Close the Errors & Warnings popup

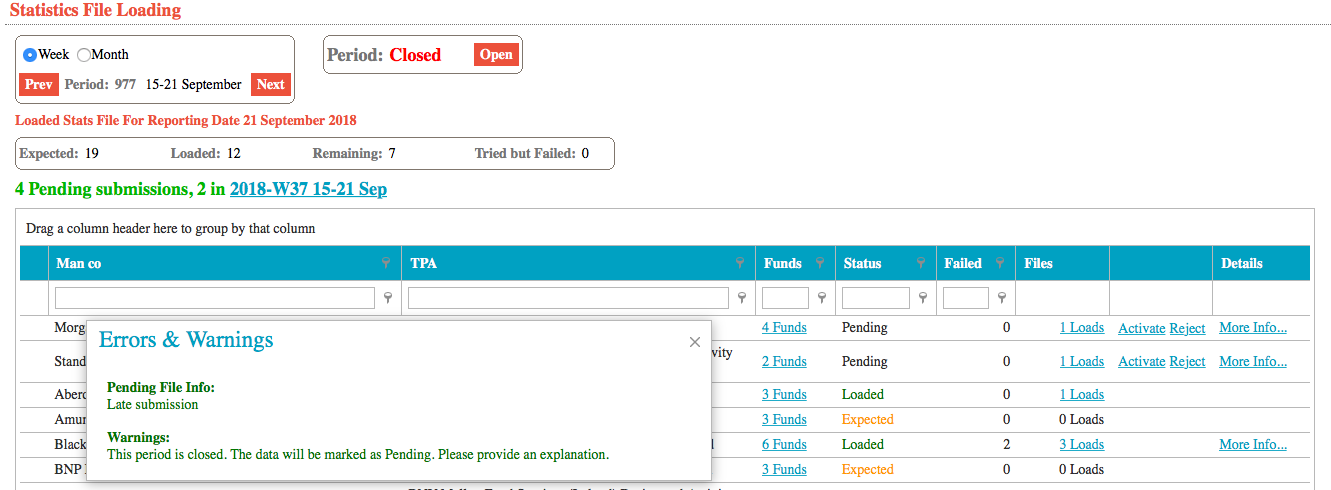[x=695, y=342]
